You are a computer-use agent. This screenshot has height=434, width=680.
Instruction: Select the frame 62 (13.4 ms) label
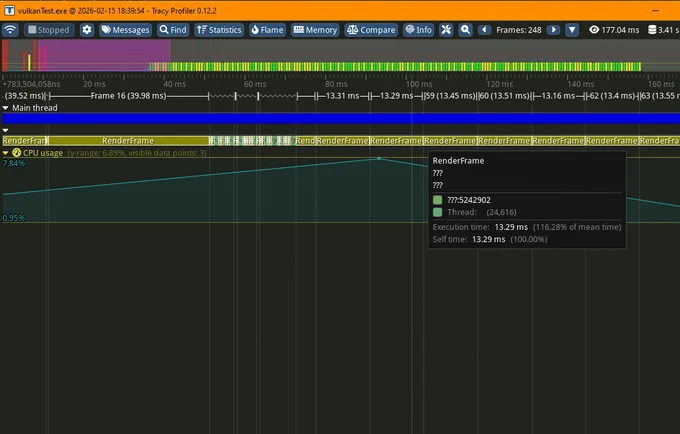(612, 95)
